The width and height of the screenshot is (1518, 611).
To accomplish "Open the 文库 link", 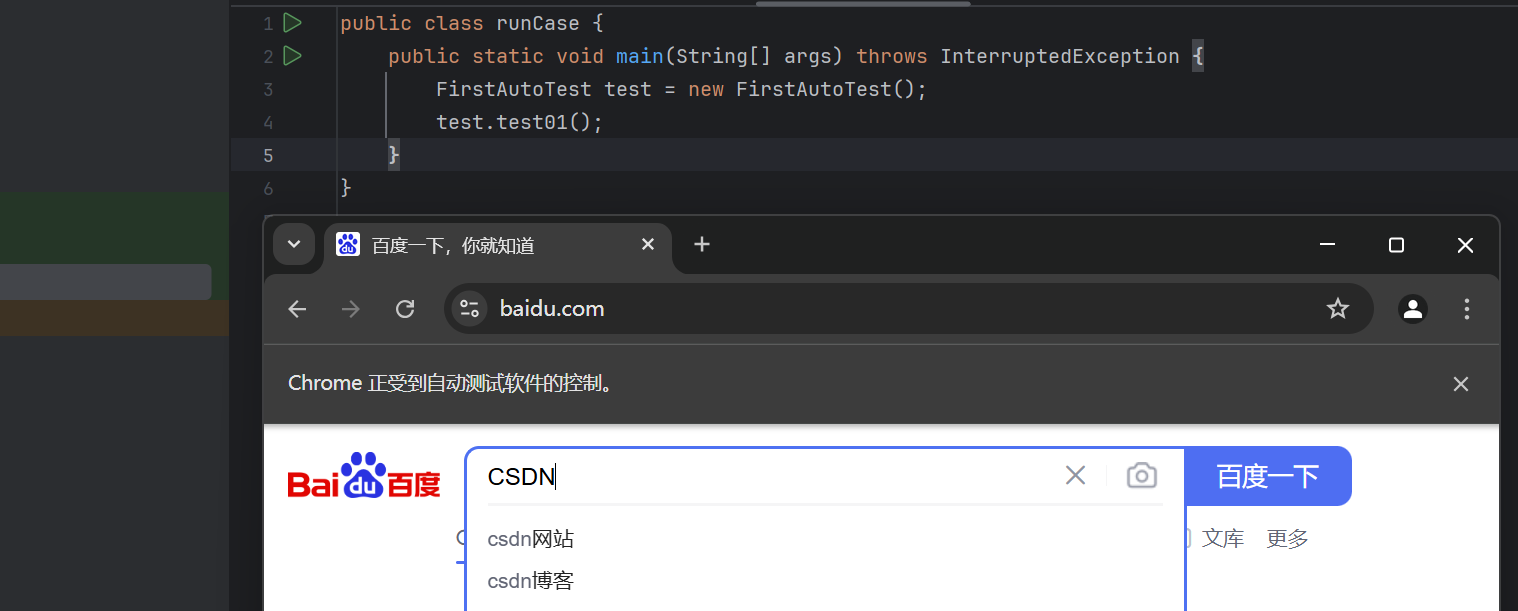I will (x=1223, y=539).
